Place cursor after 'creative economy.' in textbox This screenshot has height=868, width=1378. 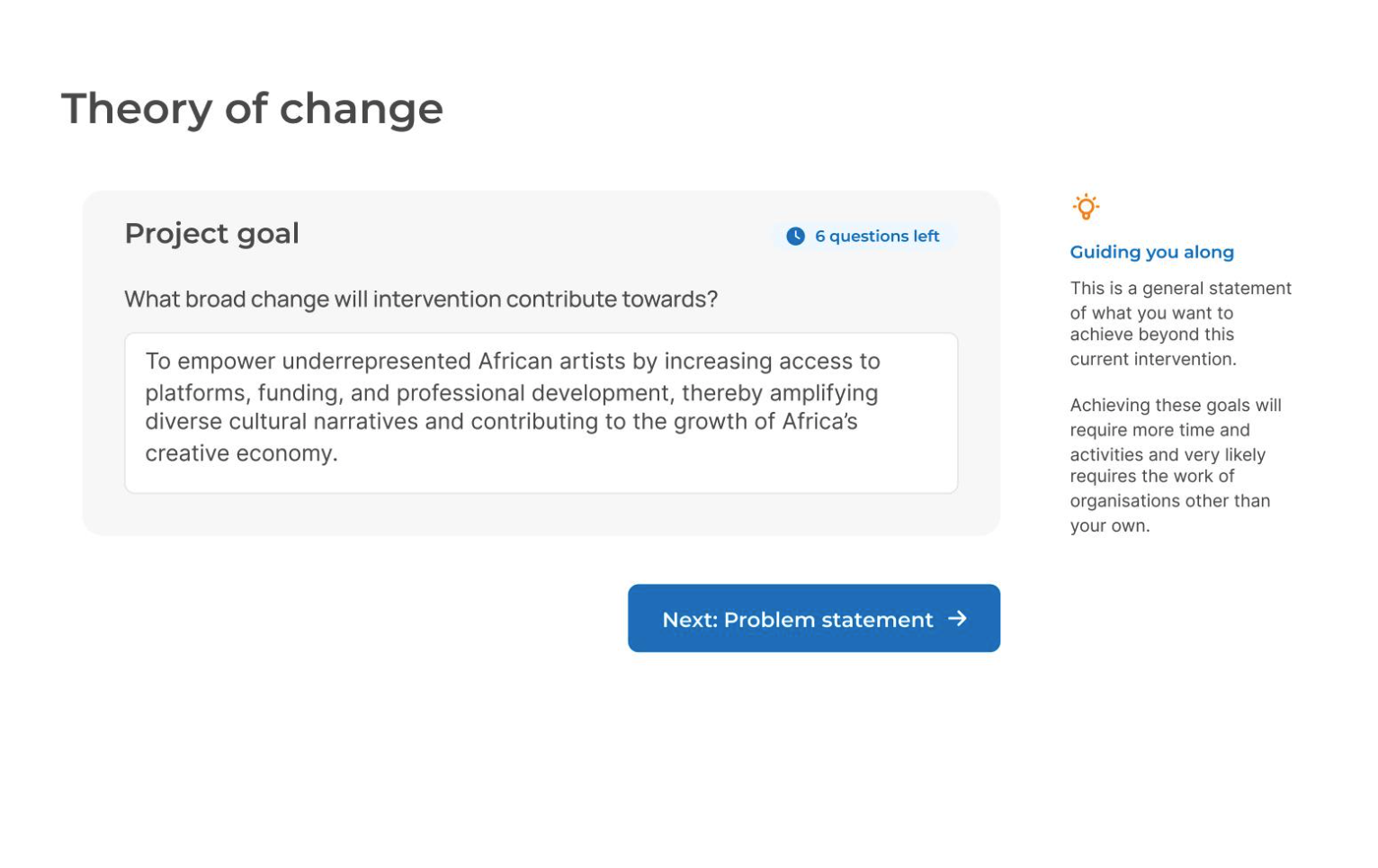click(340, 453)
